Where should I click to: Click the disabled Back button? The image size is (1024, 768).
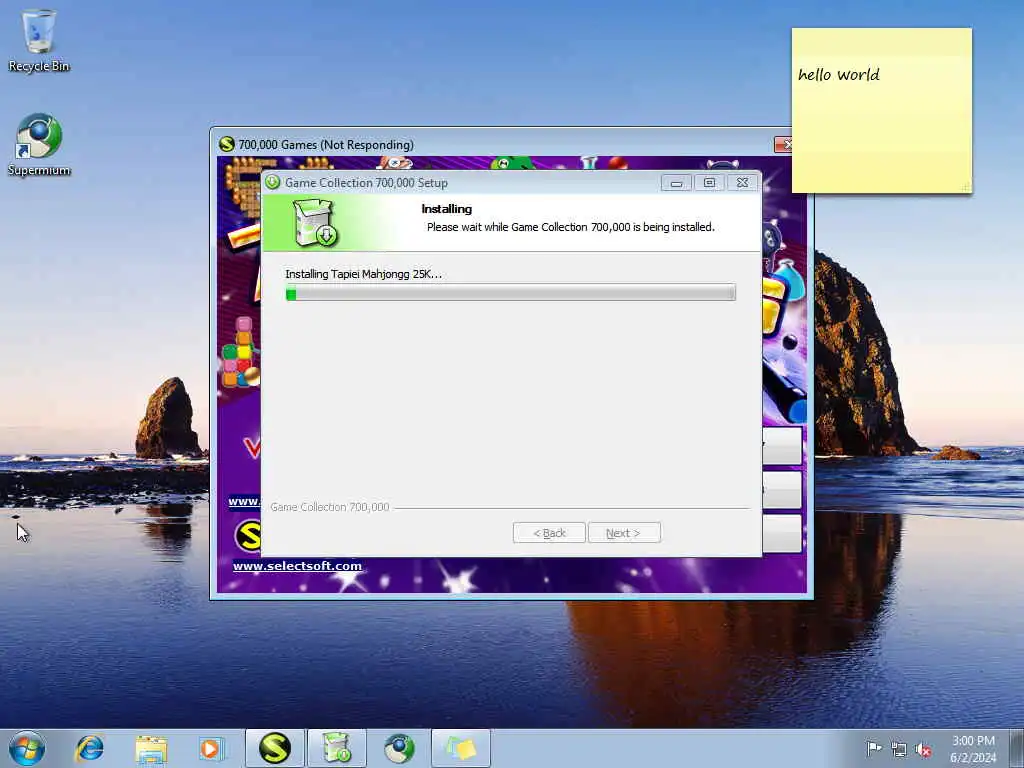549,533
